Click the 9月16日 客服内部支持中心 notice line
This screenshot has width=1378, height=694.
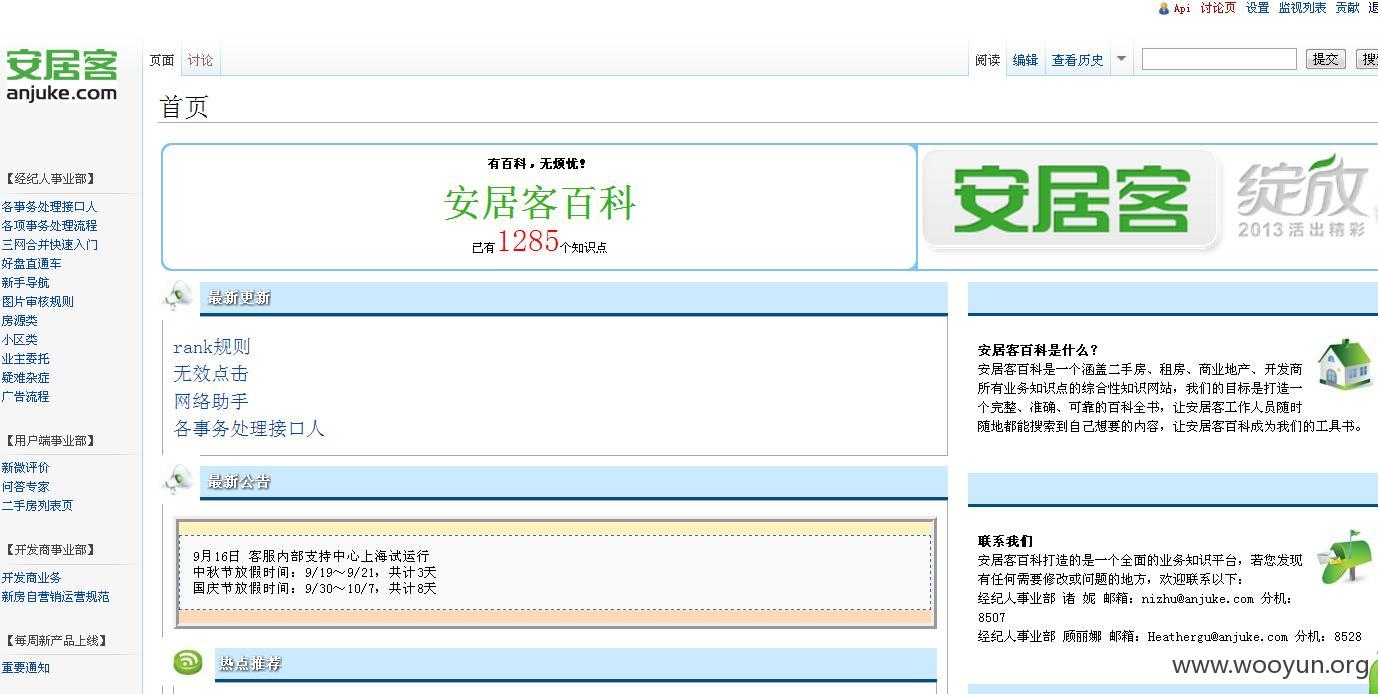pos(311,556)
